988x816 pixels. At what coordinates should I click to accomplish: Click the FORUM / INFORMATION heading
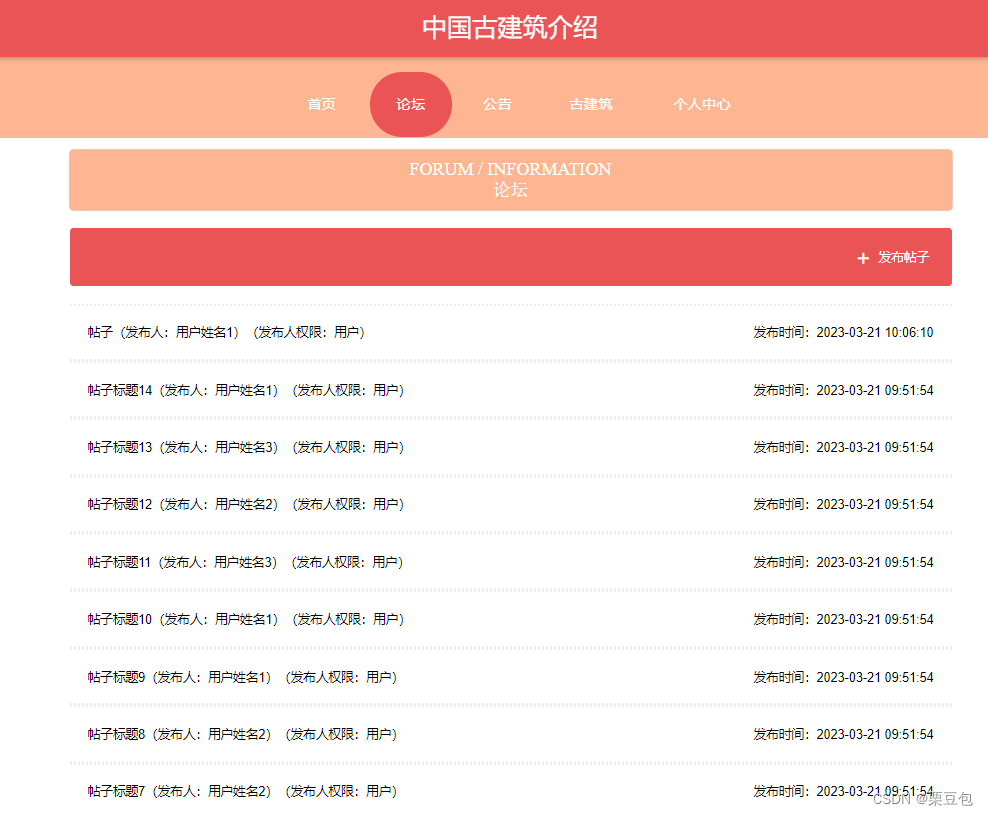pos(510,169)
